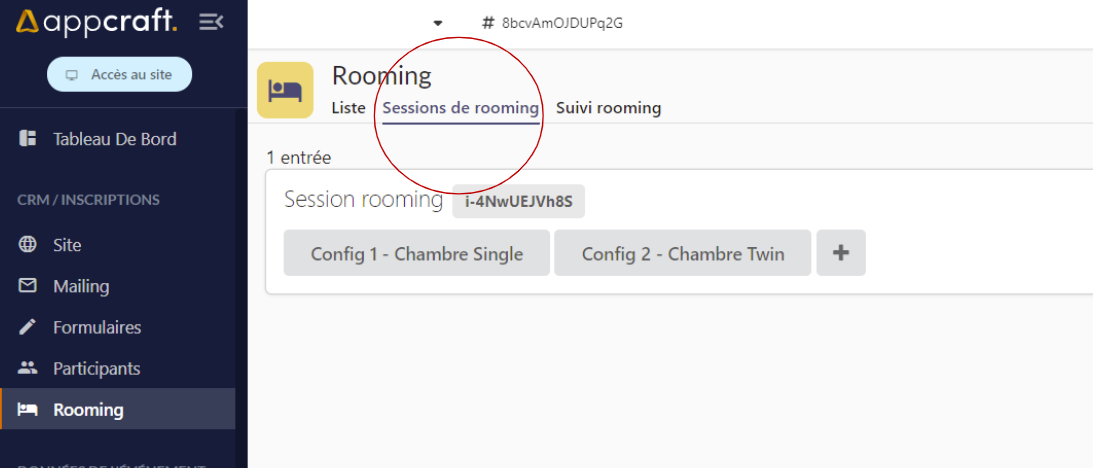
Task: Click the Tableau De Bord dashboard icon
Action: point(28,139)
